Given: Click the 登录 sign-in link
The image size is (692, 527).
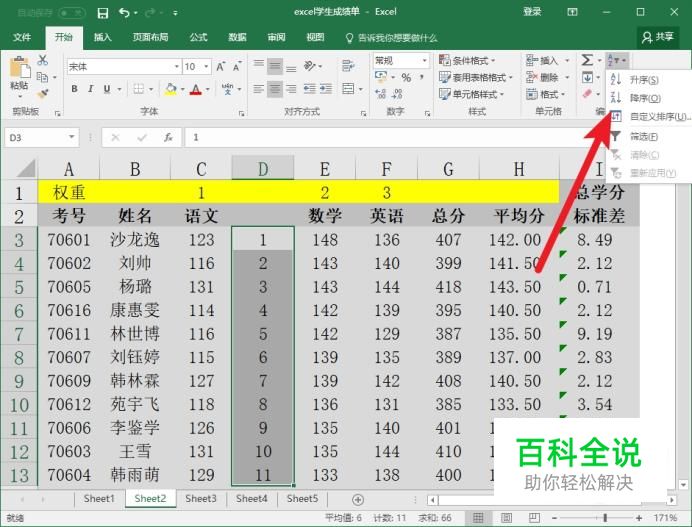Looking at the screenshot, I should coord(532,12).
